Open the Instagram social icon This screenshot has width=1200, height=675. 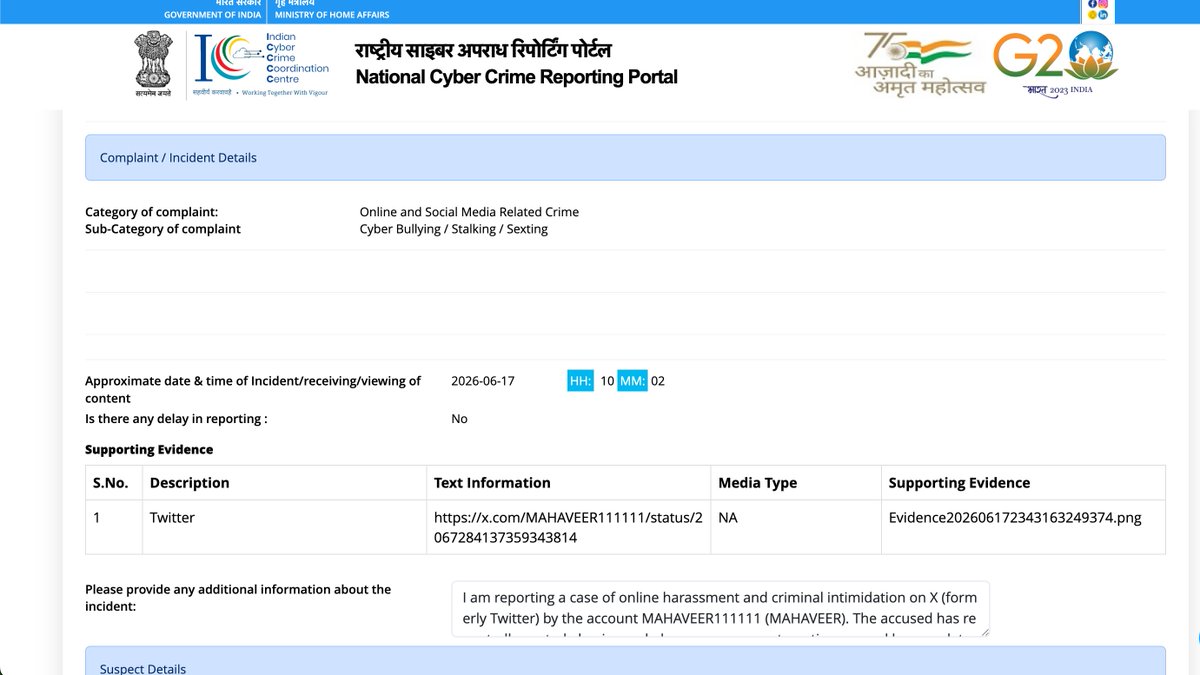click(x=1103, y=4)
